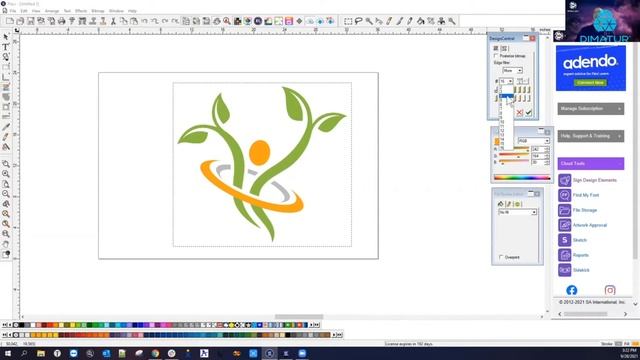This screenshot has width=640, height=360.
Task: Open Google Chrome from the taskbar
Action: pyautogui.click(x=155, y=353)
